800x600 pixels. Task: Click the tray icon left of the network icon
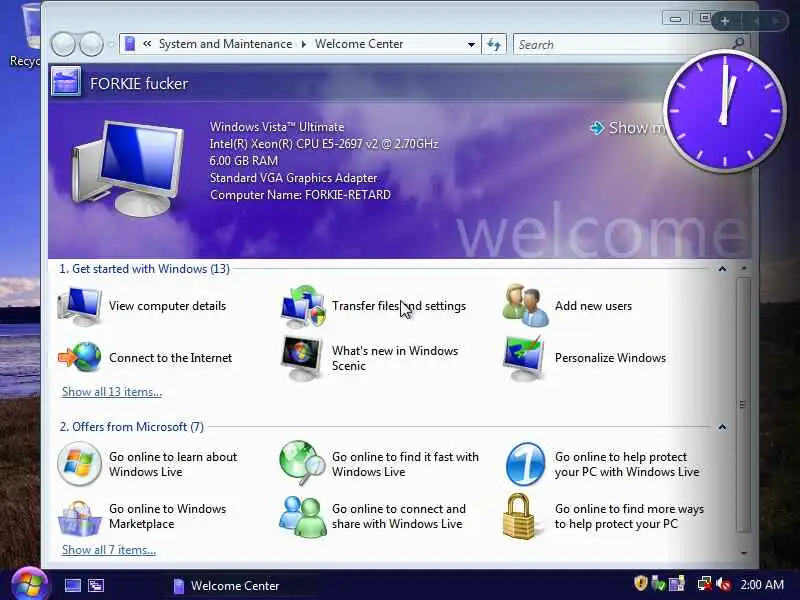pos(677,584)
